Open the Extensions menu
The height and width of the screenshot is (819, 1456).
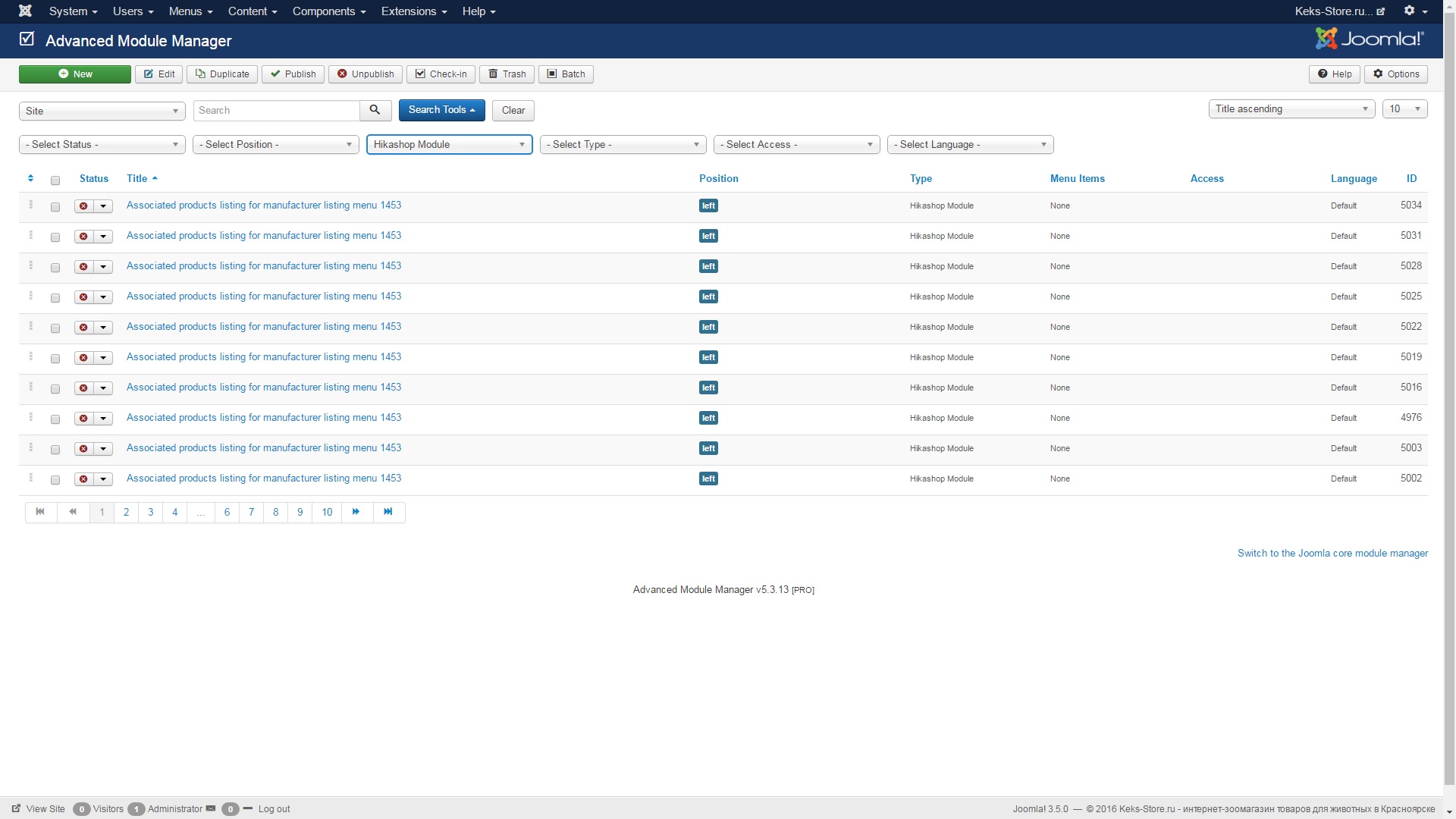413,11
